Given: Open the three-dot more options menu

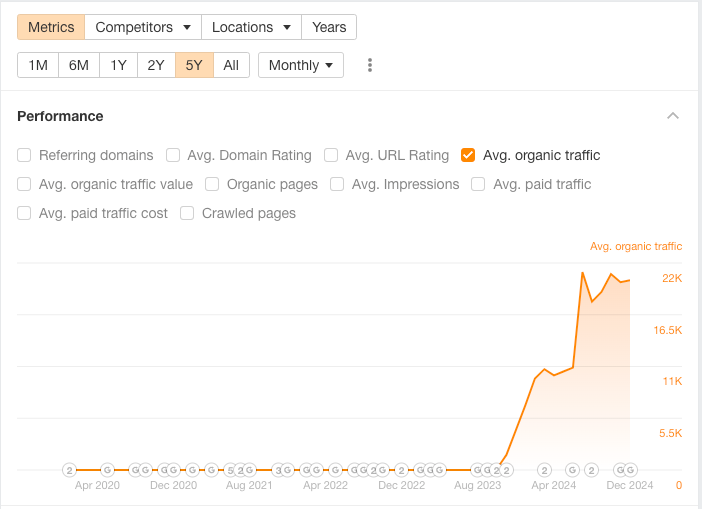Looking at the screenshot, I should pyautogui.click(x=370, y=65).
